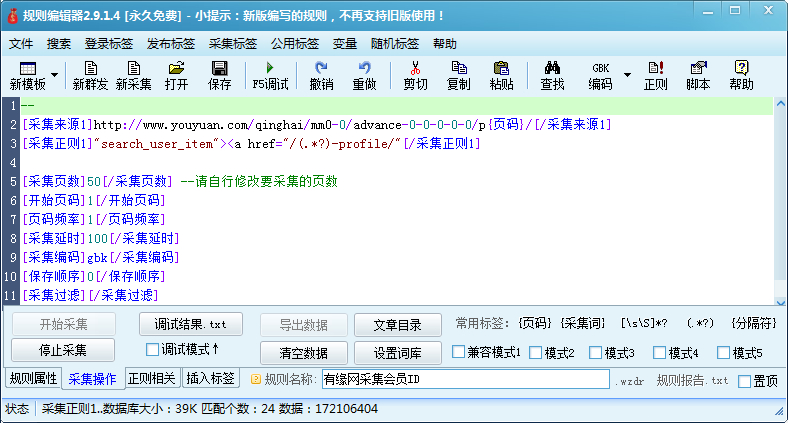Cut selection using 剪切 scissors icon
Image resolution: width=788 pixels, height=423 pixels.
tap(415, 75)
